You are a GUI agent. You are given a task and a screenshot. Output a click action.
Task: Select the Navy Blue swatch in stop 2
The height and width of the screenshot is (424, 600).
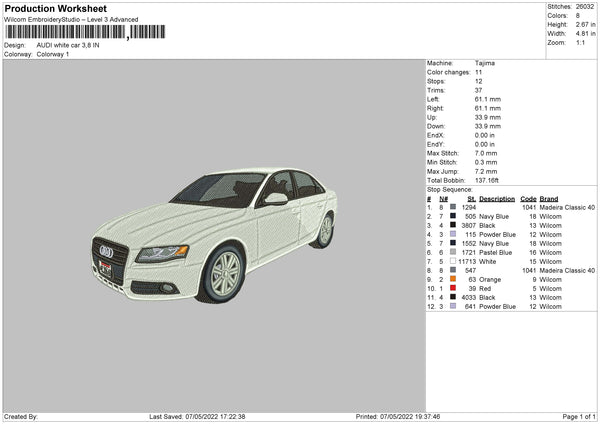point(452,216)
